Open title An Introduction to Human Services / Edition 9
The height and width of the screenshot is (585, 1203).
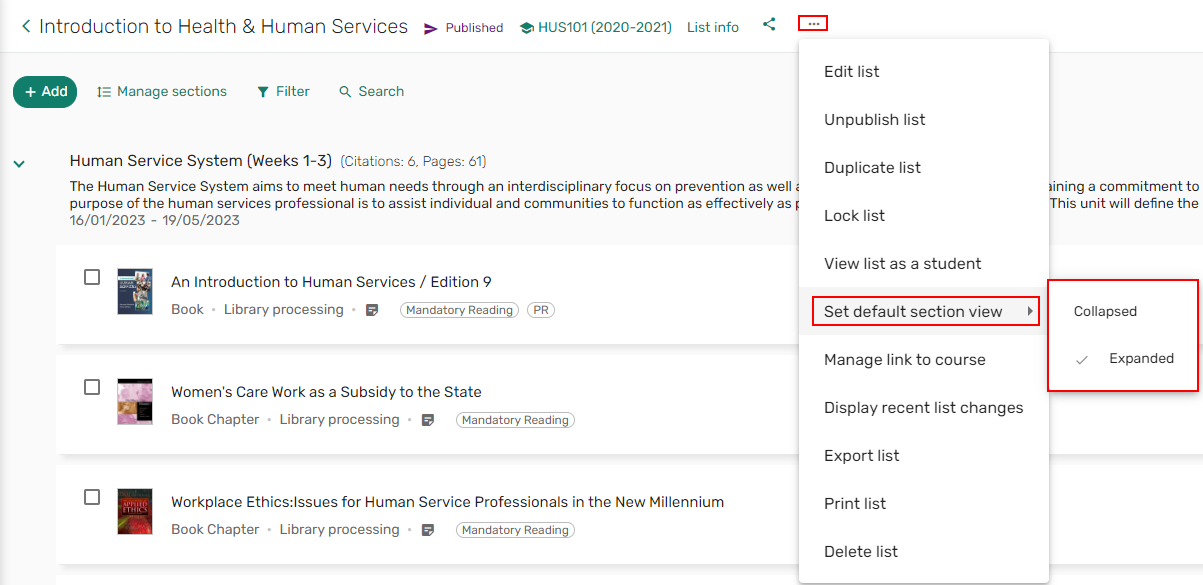331,282
